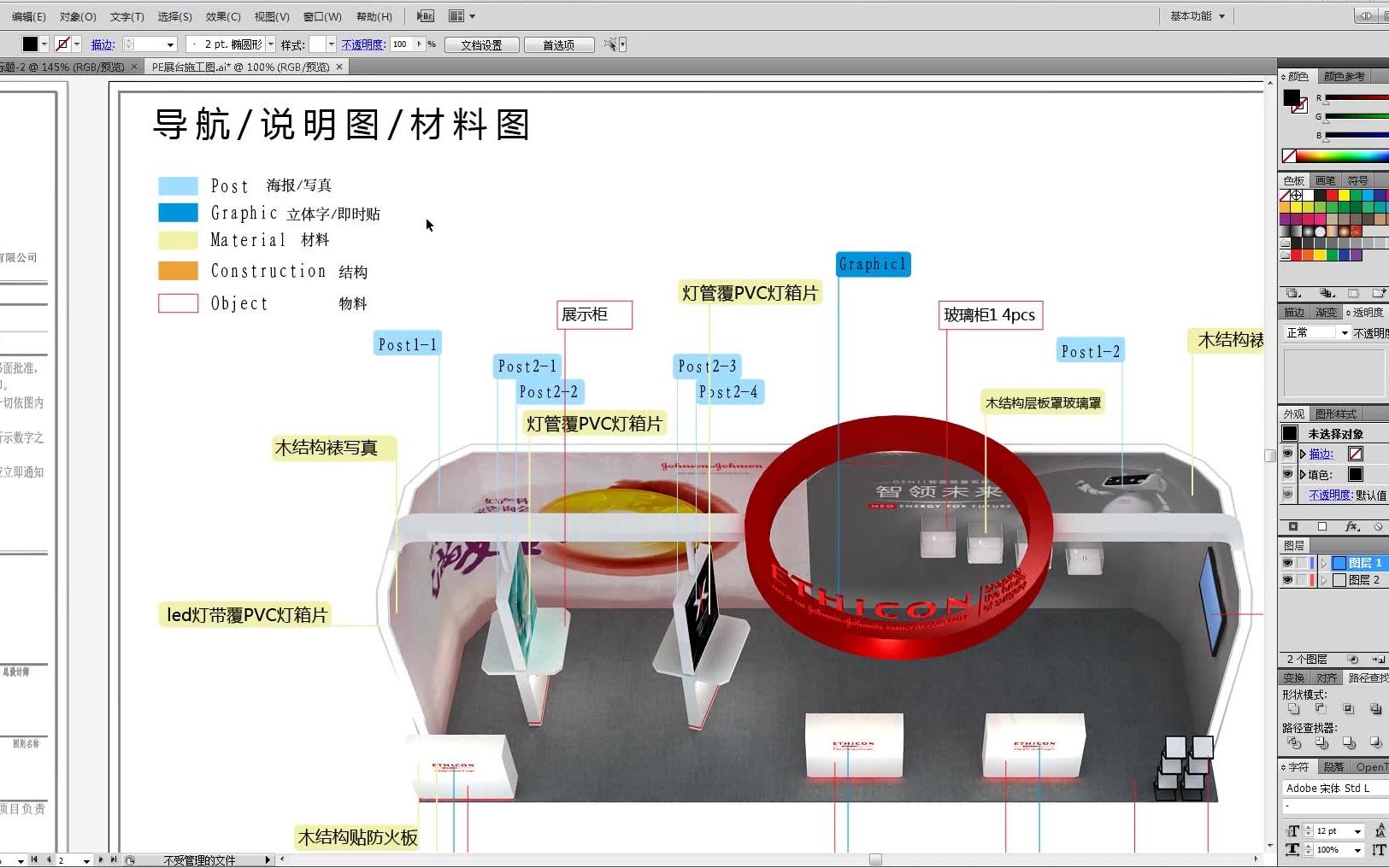Click the clear appearance icon
The height and width of the screenshot is (868, 1389).
(x=1378, y=526)
